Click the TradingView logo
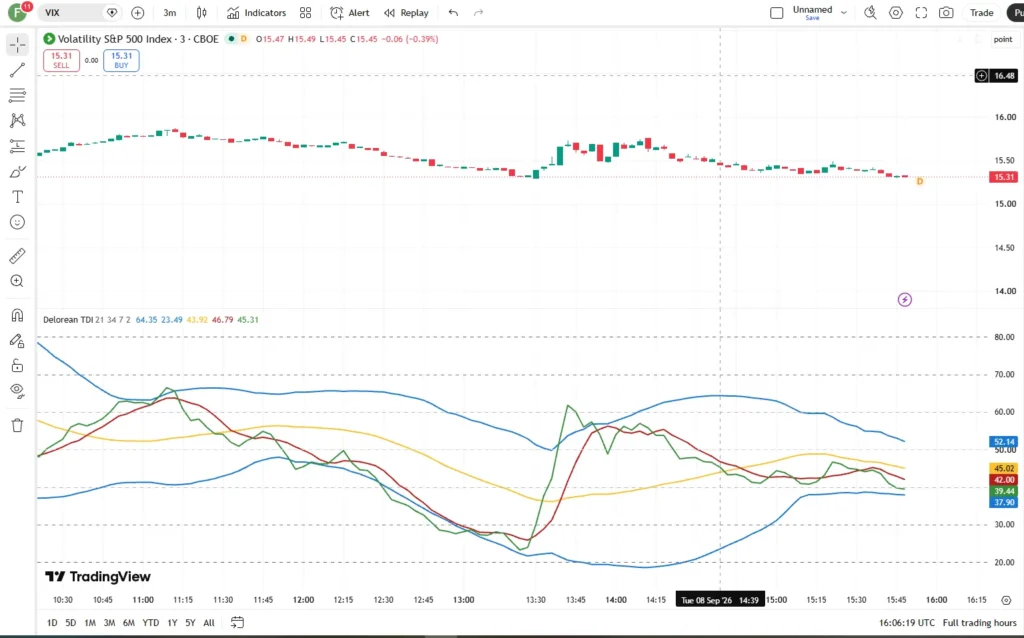 97,577
